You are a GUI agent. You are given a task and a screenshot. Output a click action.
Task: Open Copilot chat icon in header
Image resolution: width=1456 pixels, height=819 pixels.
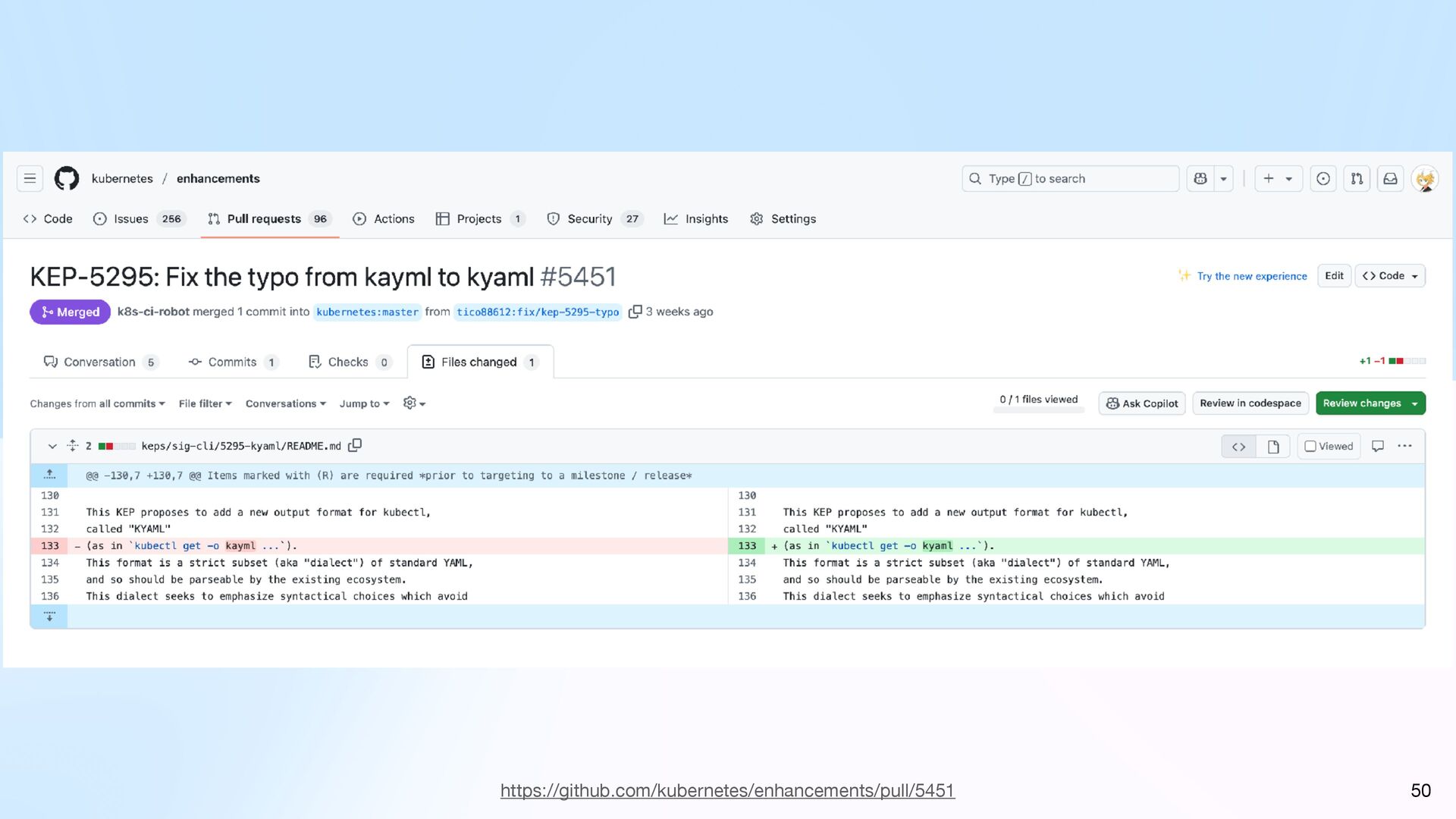point(1200,179)
